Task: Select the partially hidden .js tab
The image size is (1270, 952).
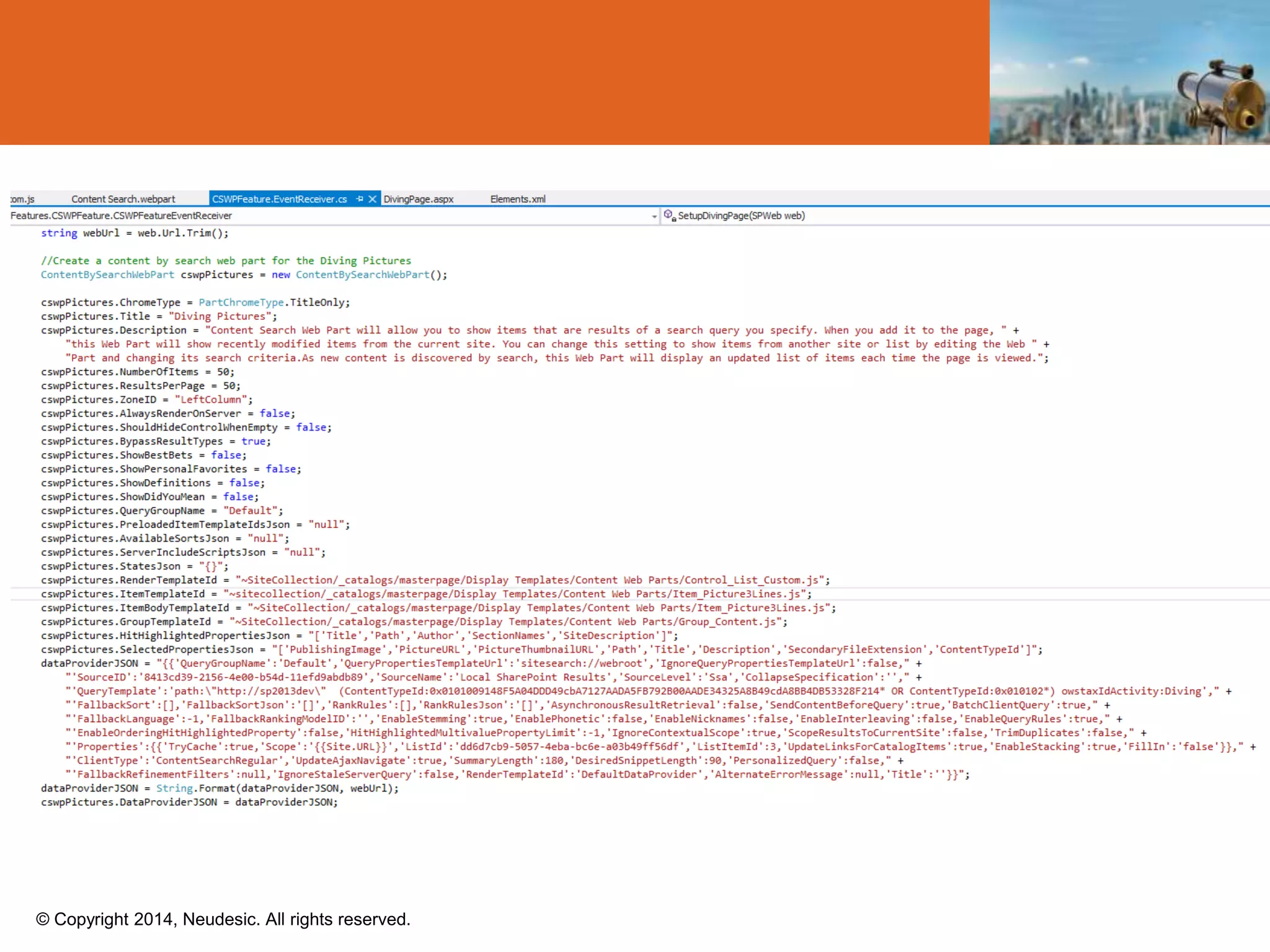Action: (22, 200)
